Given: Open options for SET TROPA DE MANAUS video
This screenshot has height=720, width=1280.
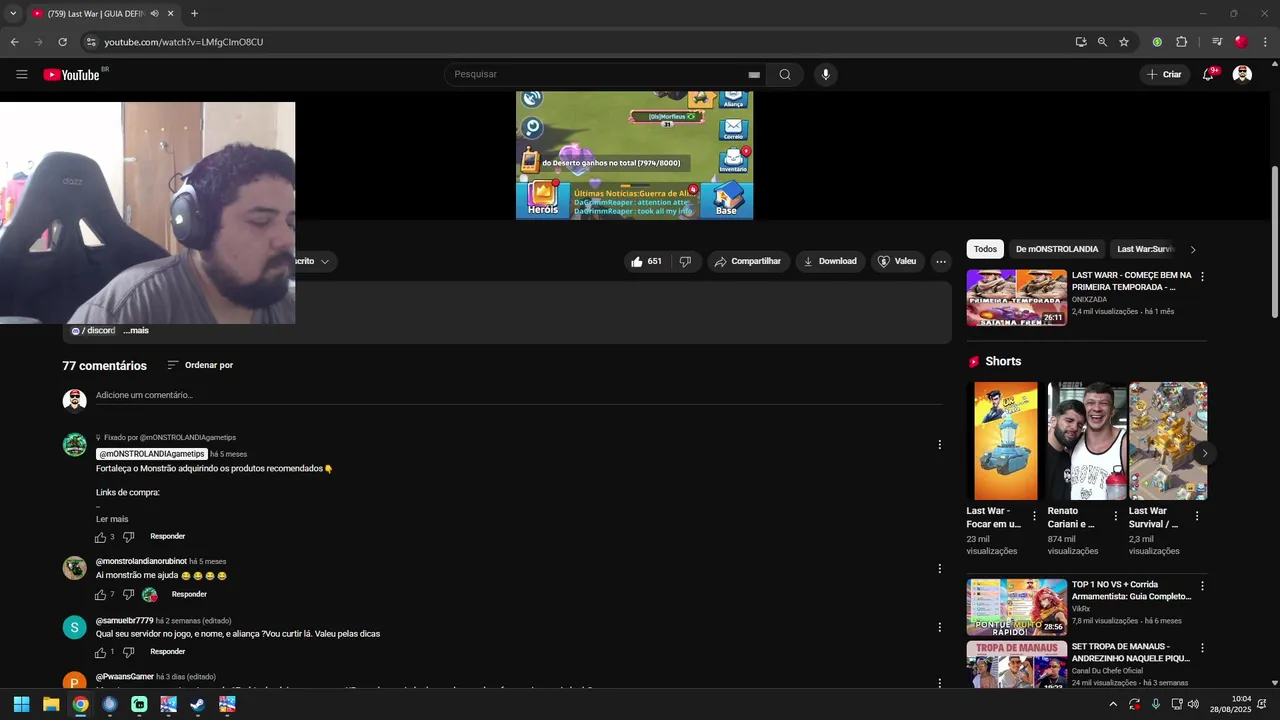Looking at the screenshot, I should [1202, 648].
